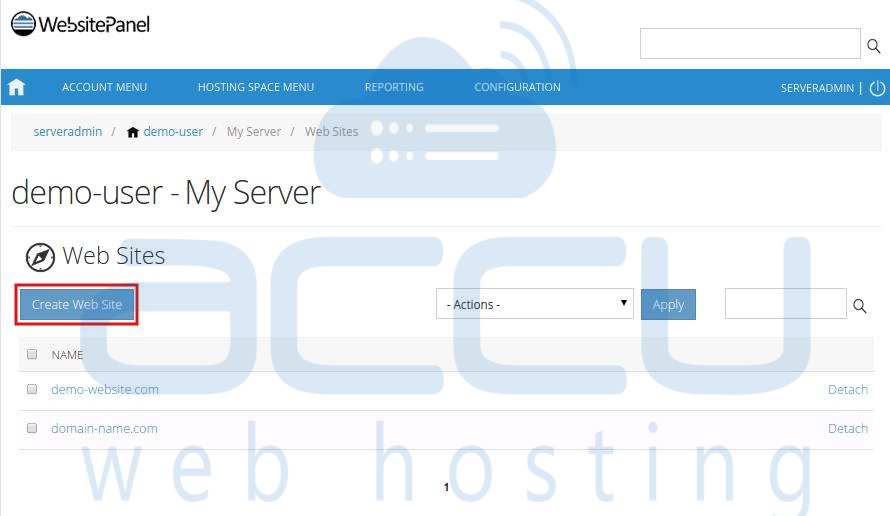Image resolution: width=890 pixels, height=516 pixels.
Task: Focus the top global search field
Action: [x=750, y=43]
